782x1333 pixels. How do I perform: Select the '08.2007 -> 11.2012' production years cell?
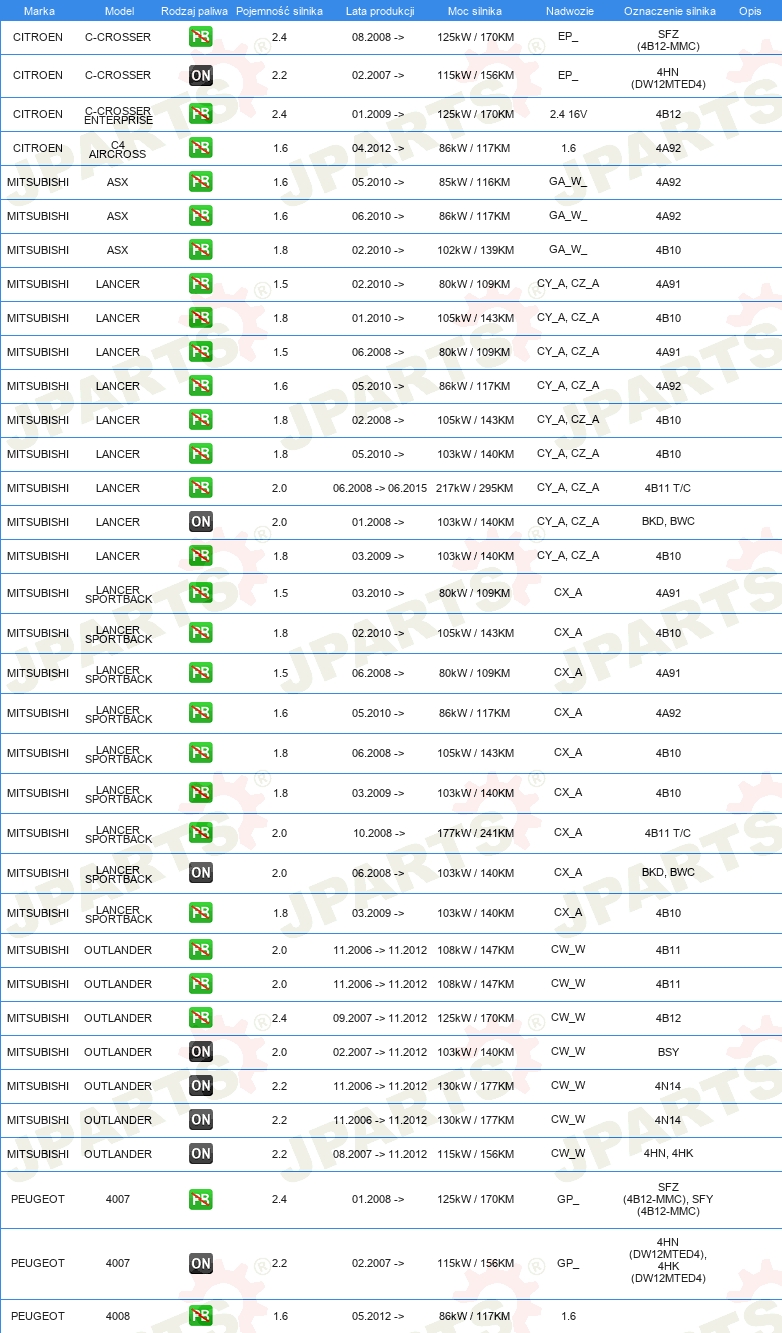coord(380,1154)
